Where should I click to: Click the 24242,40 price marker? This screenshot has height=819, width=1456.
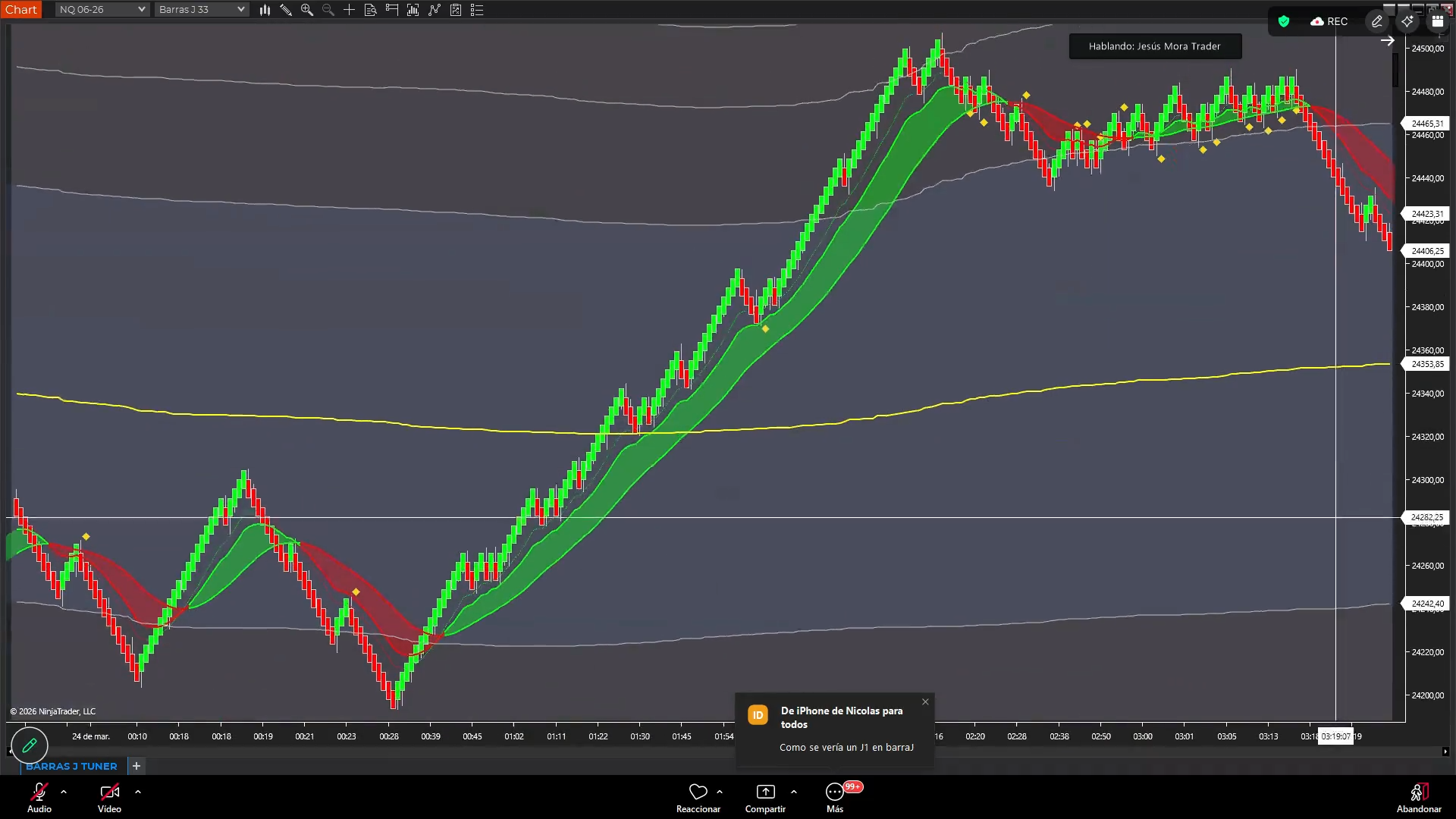[x=1426, y=604]
